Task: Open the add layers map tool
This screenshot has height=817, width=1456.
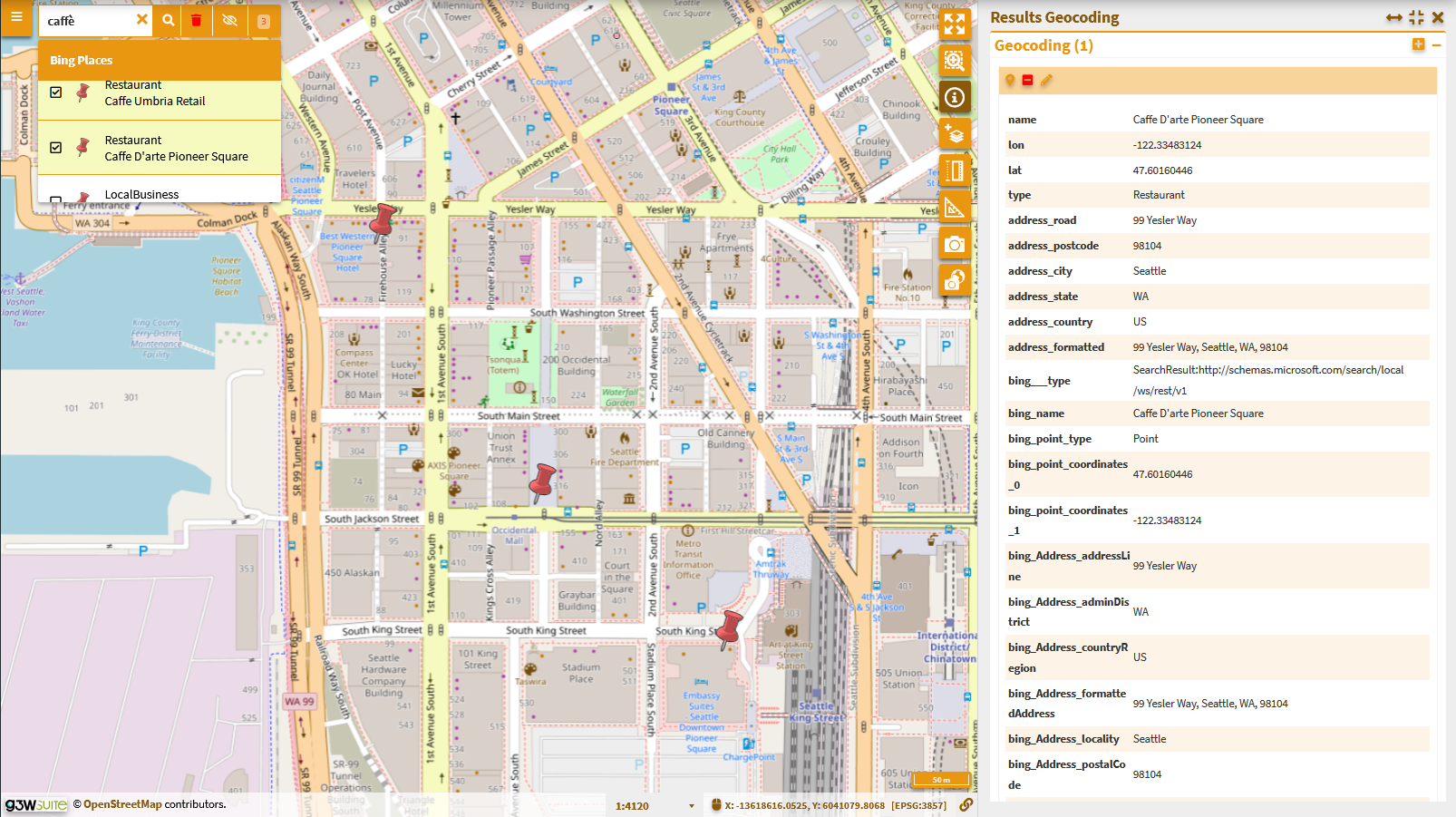Action: tap(955, 134)
